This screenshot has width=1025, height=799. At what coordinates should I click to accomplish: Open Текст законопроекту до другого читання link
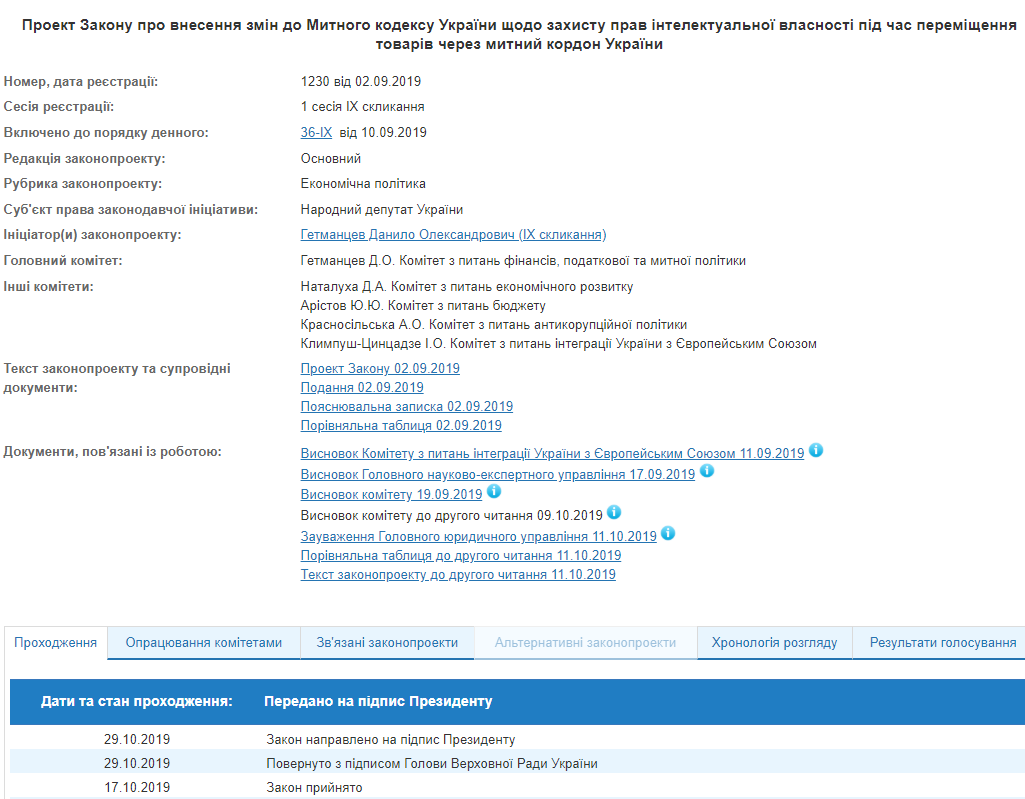point(458,575)
